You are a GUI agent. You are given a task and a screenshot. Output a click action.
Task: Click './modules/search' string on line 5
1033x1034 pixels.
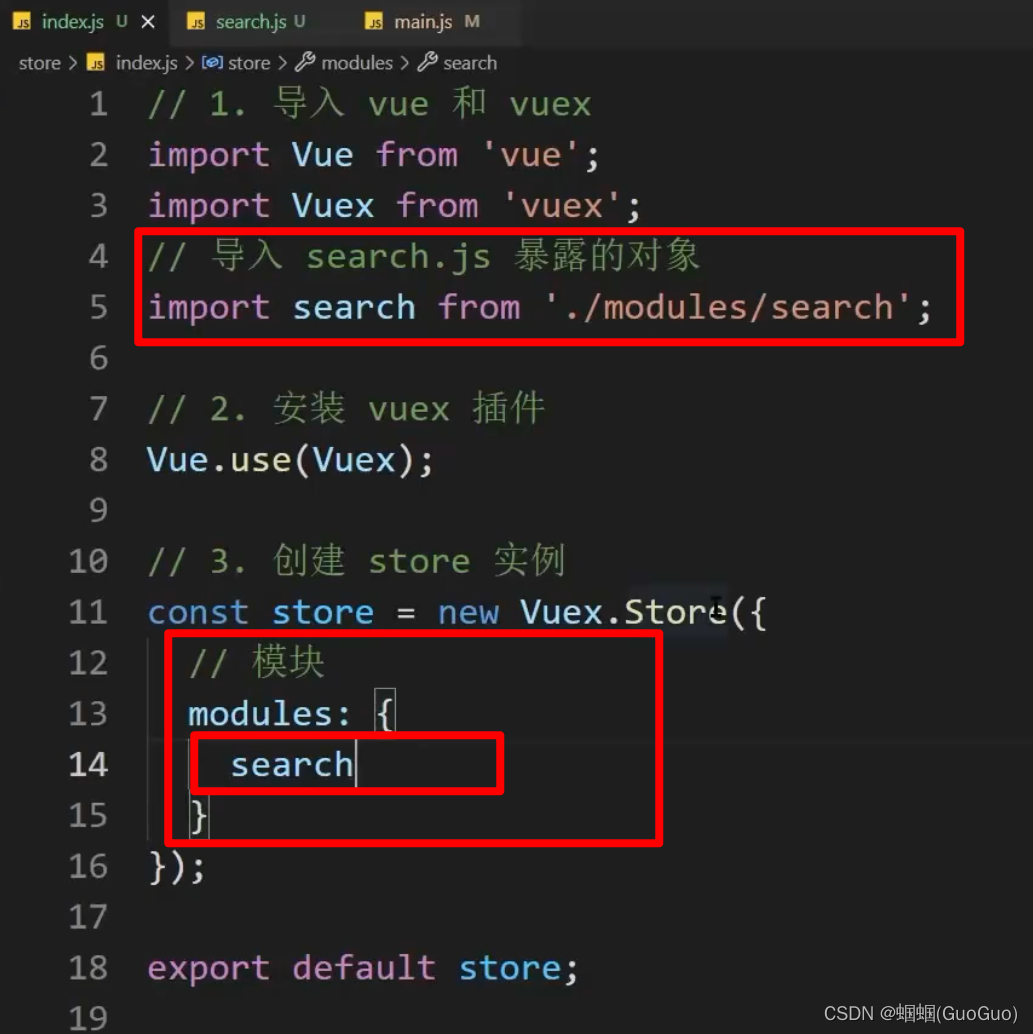click(728, 307)
